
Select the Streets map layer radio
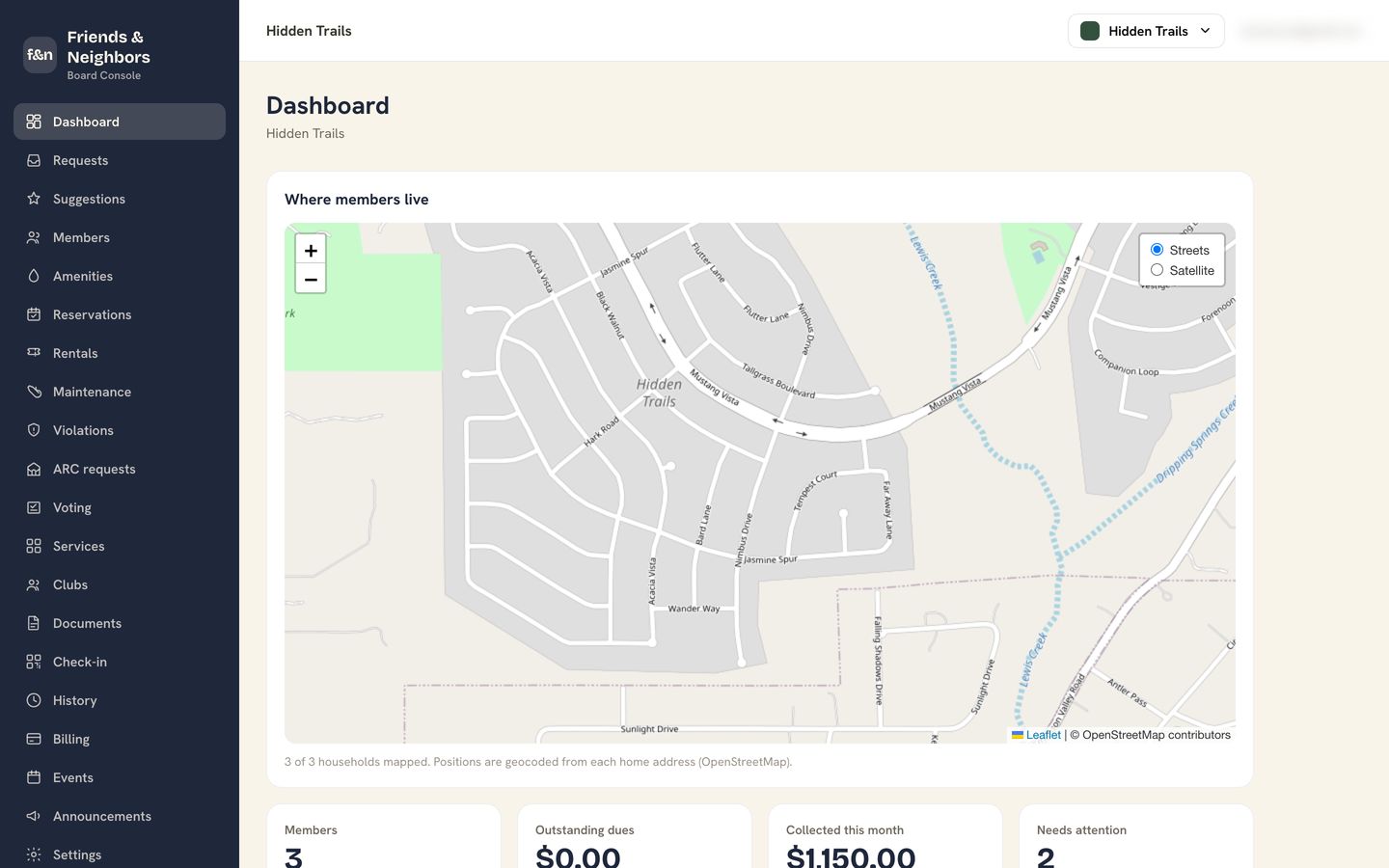tap(1157, 250)
